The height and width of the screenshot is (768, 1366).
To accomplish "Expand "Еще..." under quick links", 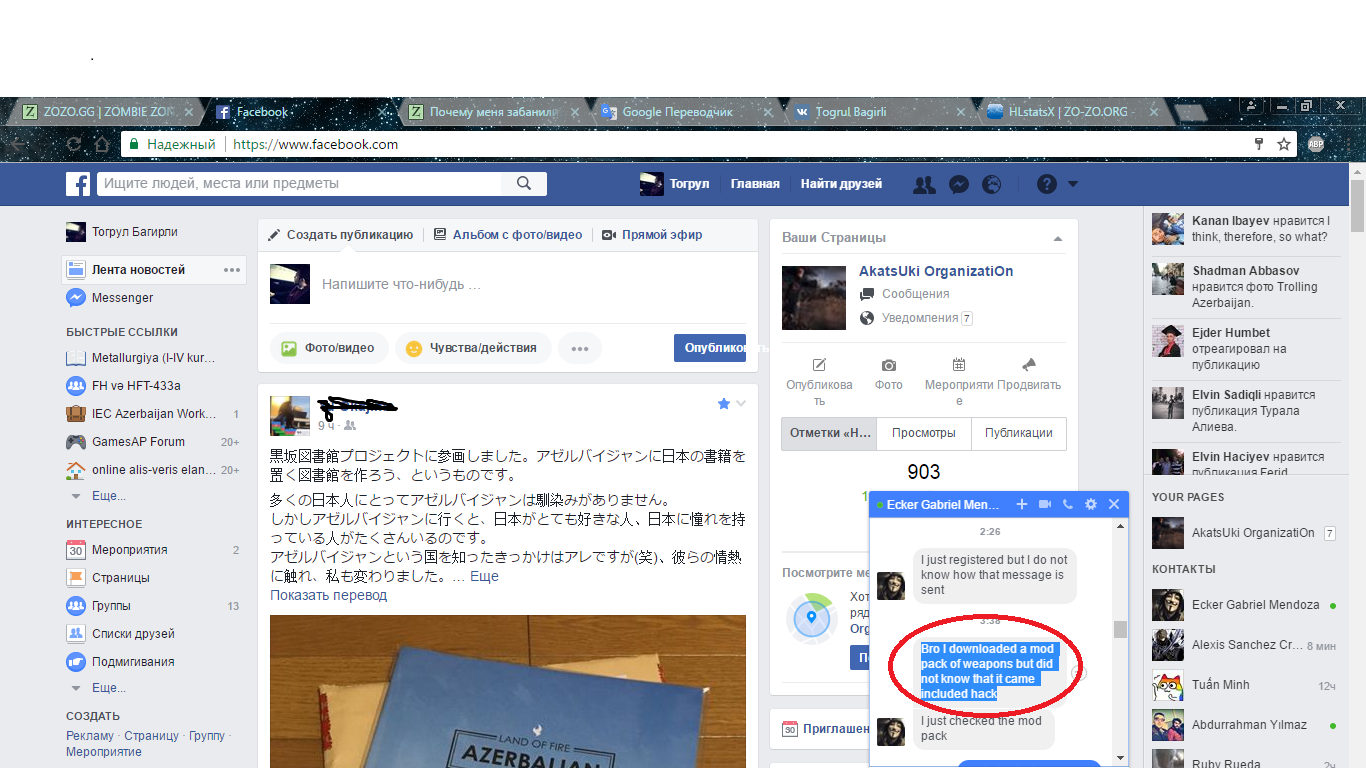I will (108, 496).
